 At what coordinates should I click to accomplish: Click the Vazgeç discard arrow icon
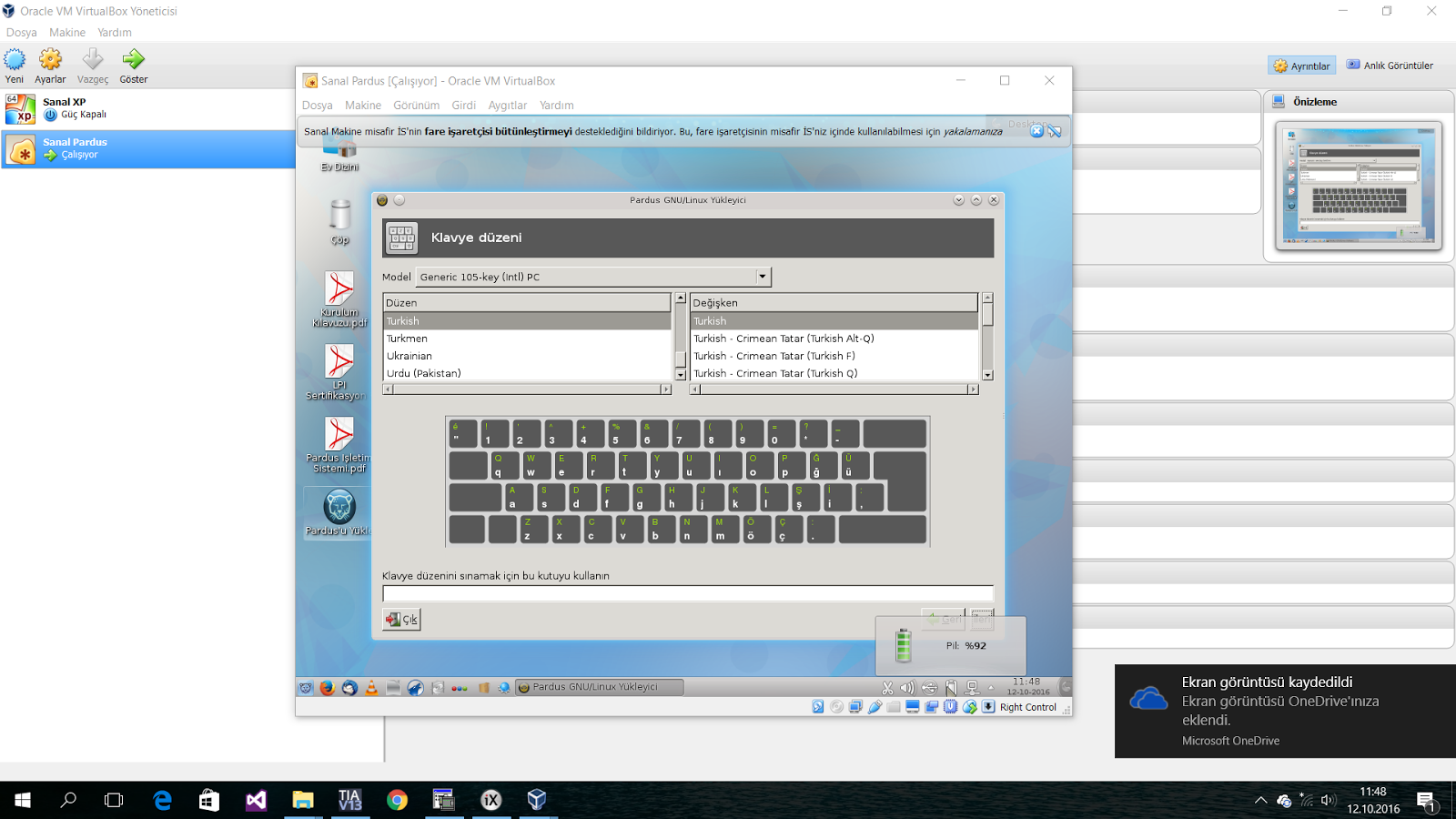[93, 60]
